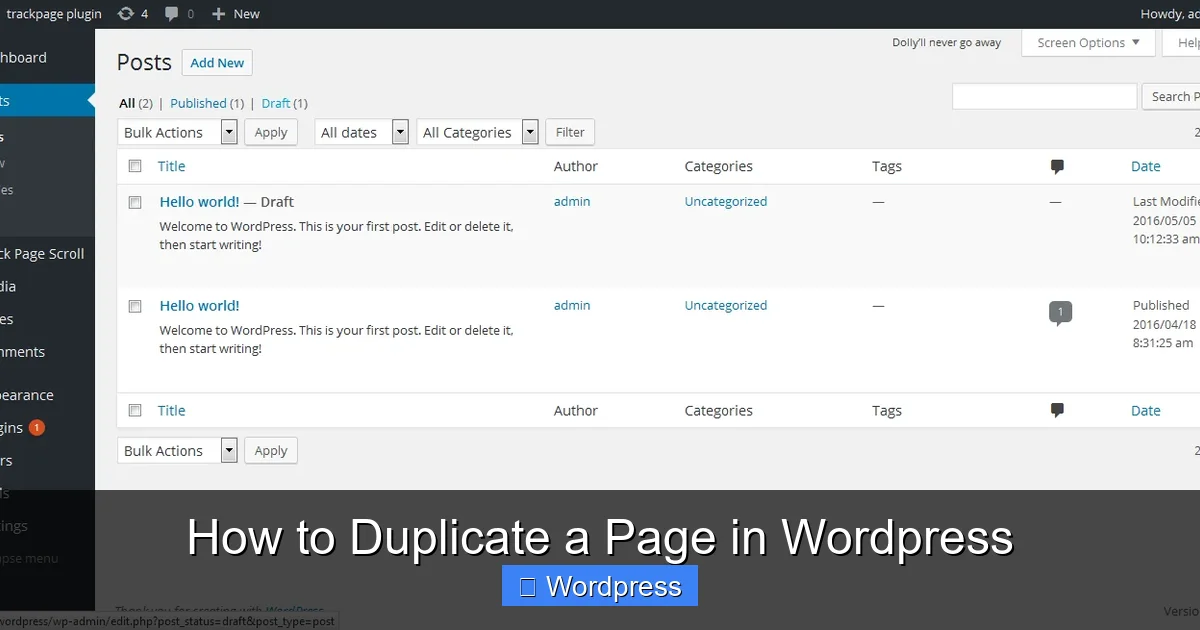1200x630 pixels.
Task: Check the published Hello world post checkbox
Action: (x=135, y=306)
